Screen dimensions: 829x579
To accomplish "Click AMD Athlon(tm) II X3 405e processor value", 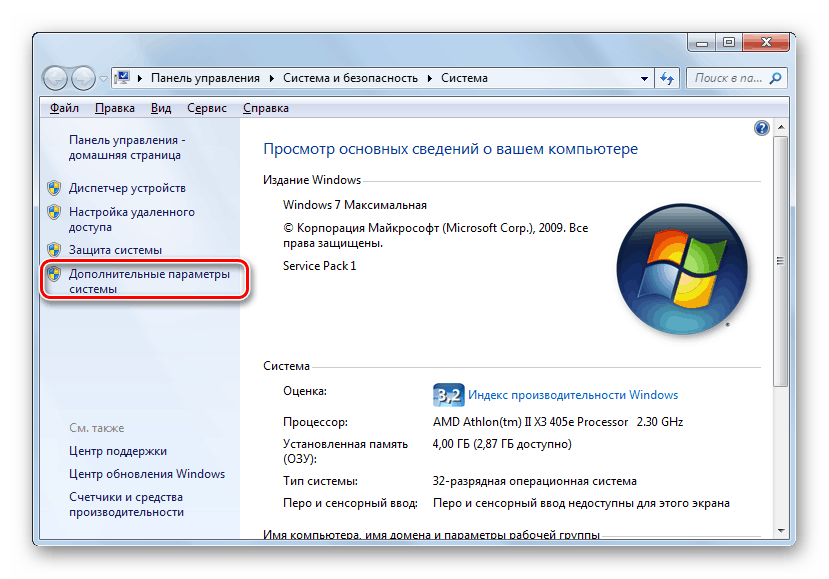I will tap(558, 422).
